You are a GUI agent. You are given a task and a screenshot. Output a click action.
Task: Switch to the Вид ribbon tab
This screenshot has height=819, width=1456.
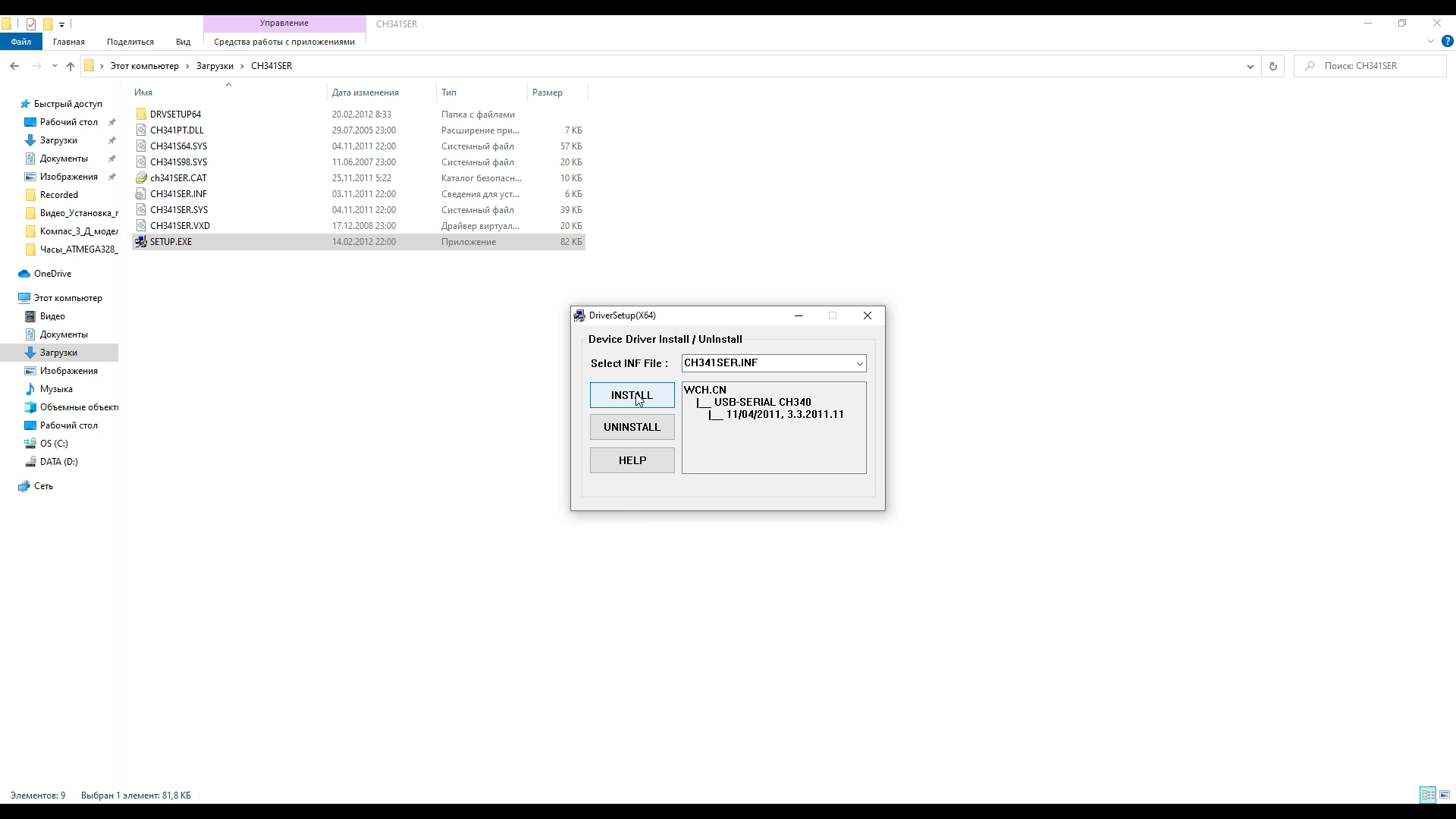coord(183,42)
